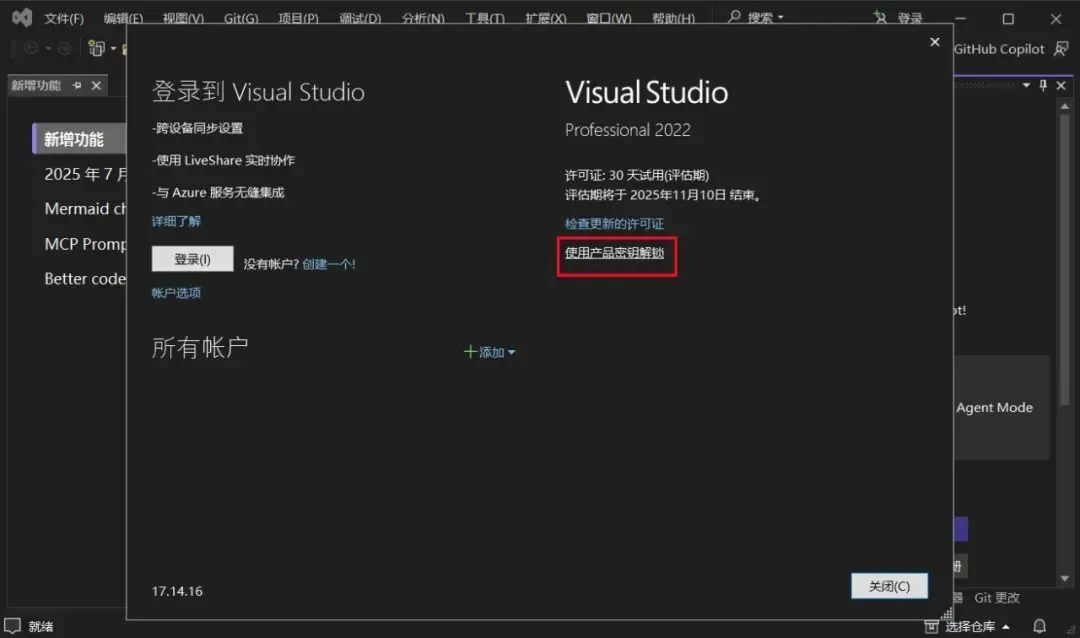Image resolution: width=1080 pixels, height=638 pixels.
Task: Click the navigate backward arrow icon
Action: pyautogui.click(x=31, y=48)
